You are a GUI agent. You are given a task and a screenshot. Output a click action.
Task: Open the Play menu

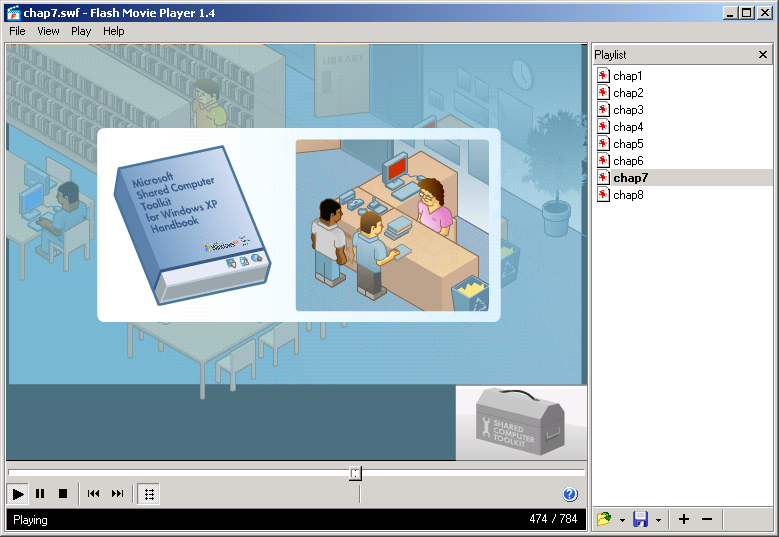(81, 31)
